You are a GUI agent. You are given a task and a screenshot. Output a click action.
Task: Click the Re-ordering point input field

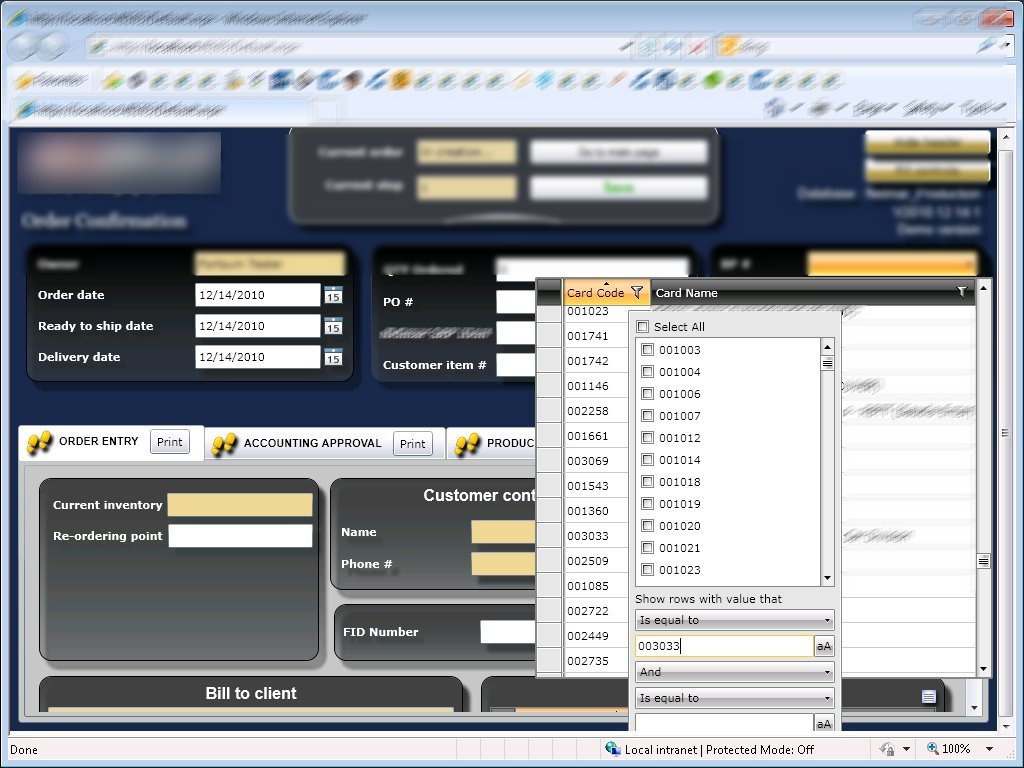(x=240, y=536)
